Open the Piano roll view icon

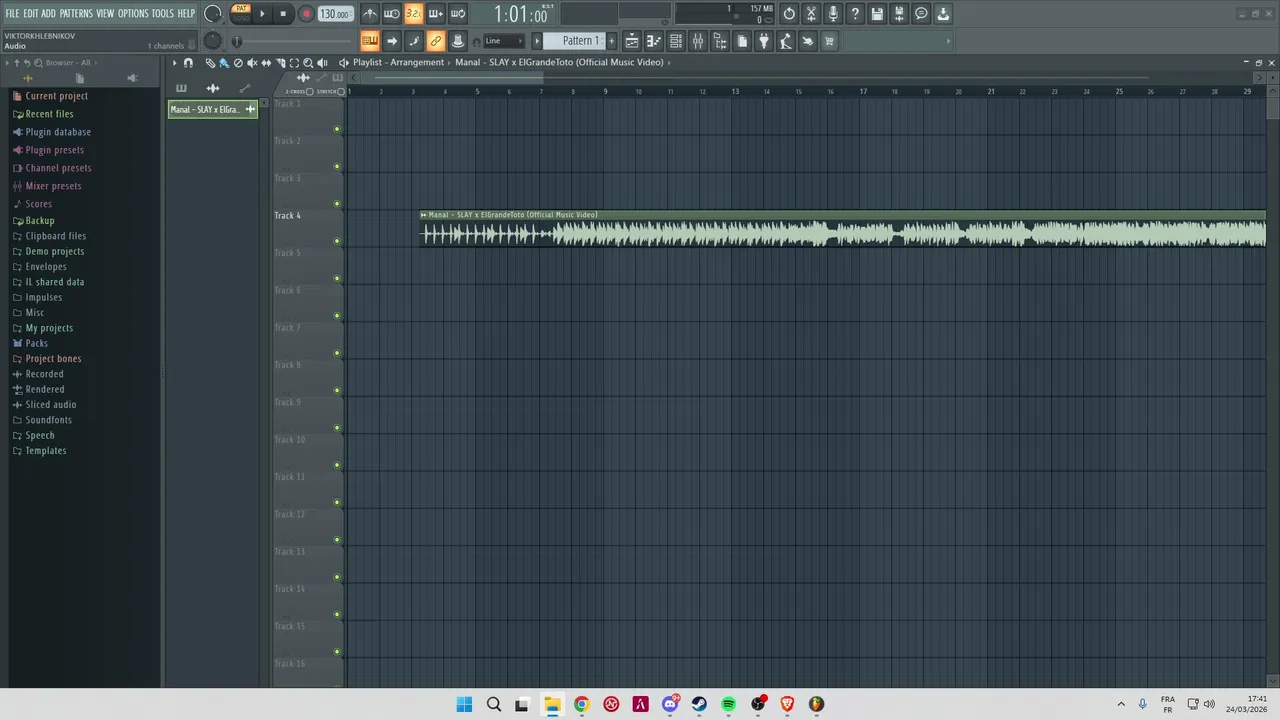pyautogui.click(x=654, y=41)
